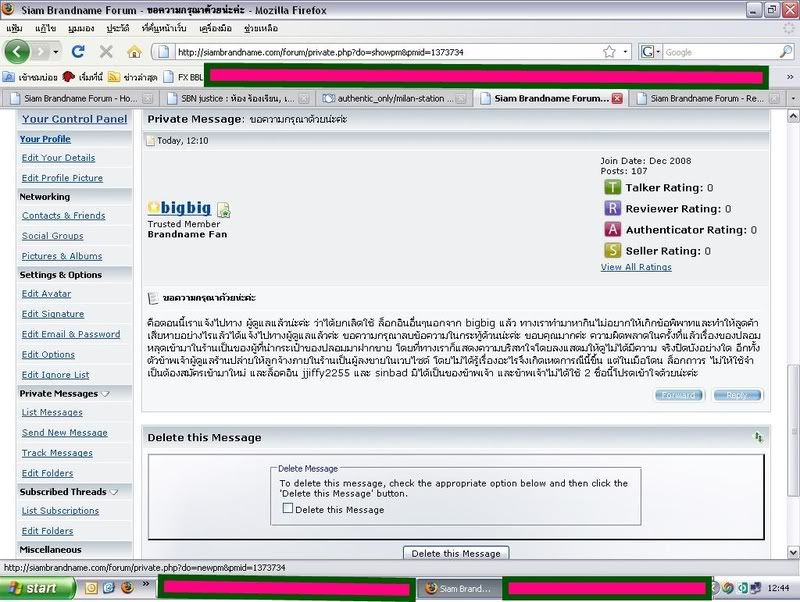Collapse the Subscribed Threads sidebar section
This screenshot has width=800, height=602.
pos(114,492)
